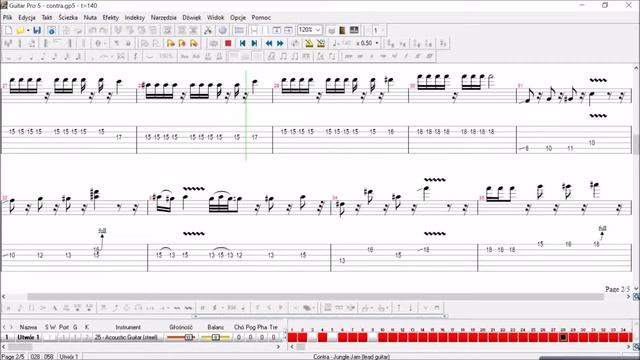Click the horizontal score scrollbar
640x360 pixels.
point(315,297)
